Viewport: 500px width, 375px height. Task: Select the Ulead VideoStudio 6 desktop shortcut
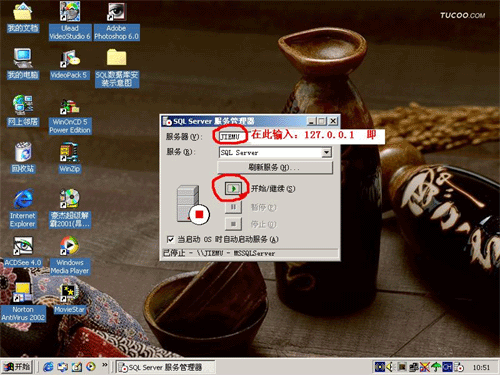[x=70, y=21]
